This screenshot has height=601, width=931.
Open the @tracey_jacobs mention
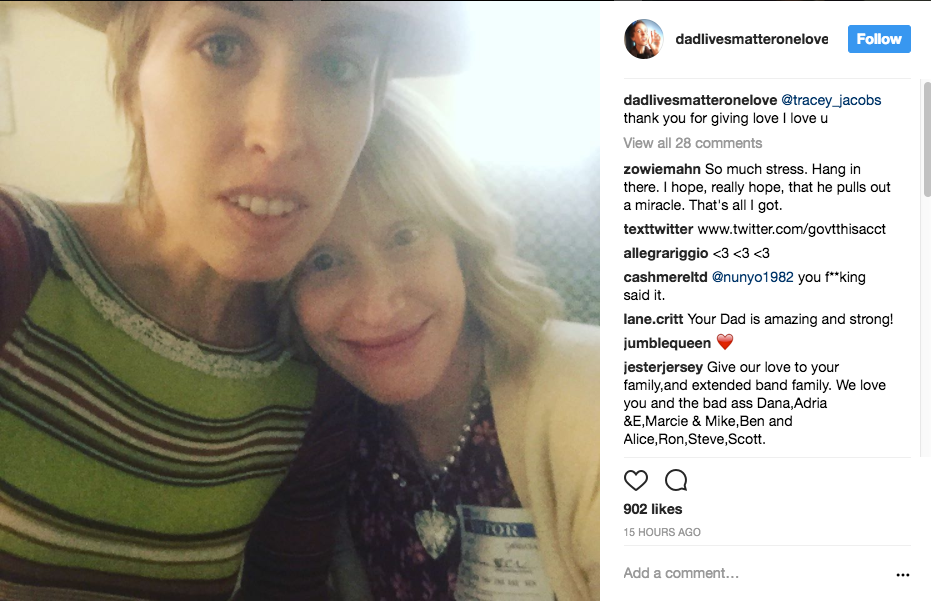click(x=830, y=100)
